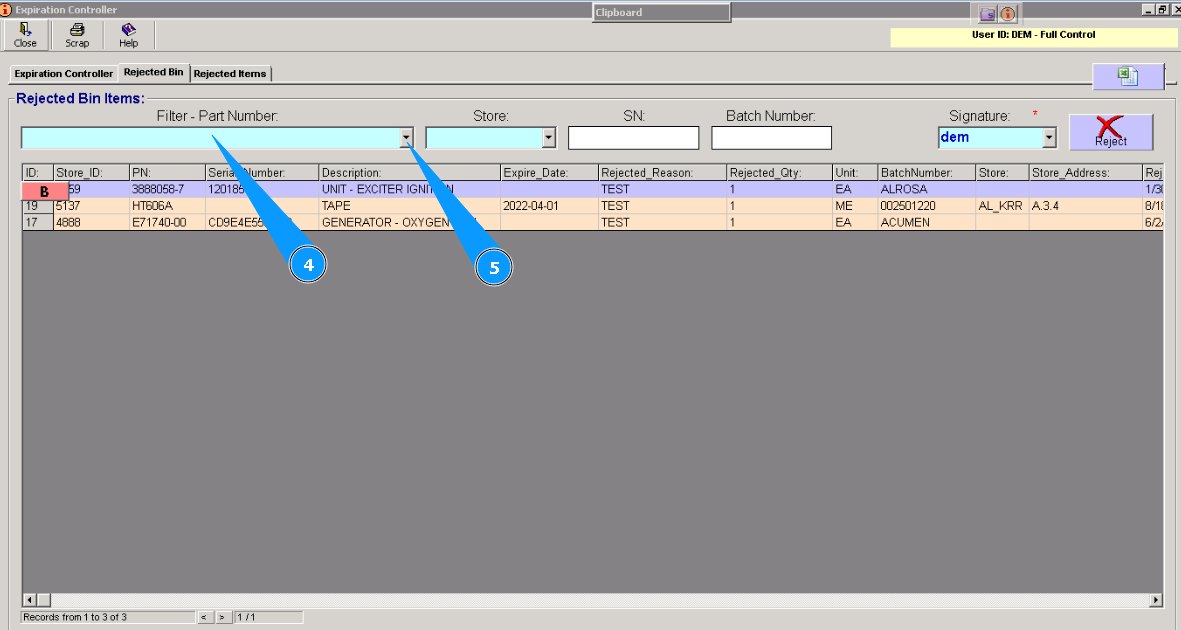This screenshot has height=630, width=1181.
Task: Expand Filter - Part Number dropdown arrow
Action: tap(406, 138)
